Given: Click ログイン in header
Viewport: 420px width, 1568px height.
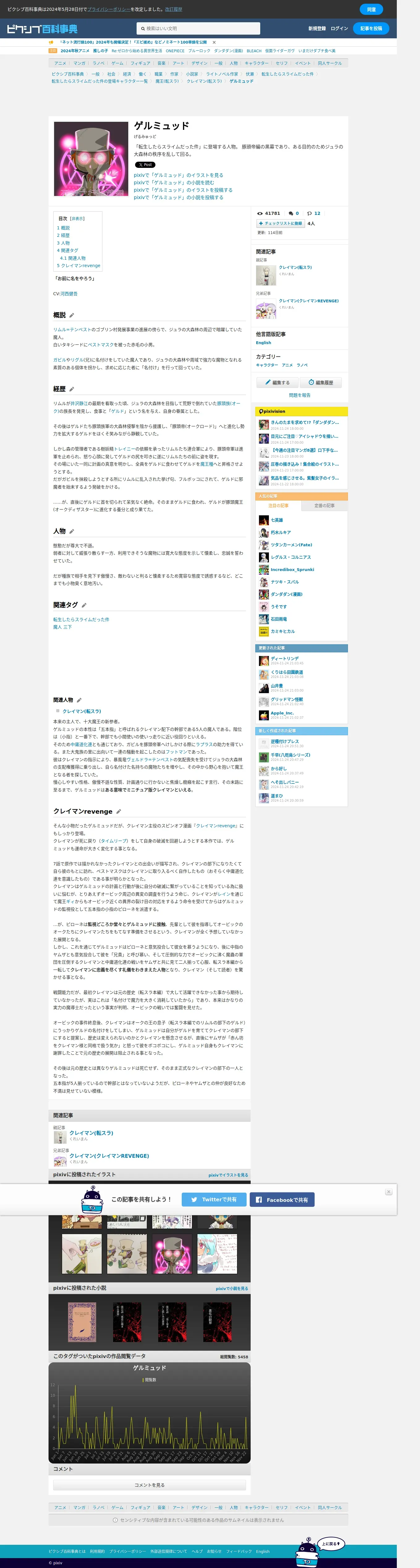Looking at the screenshot, I should 339,29.
